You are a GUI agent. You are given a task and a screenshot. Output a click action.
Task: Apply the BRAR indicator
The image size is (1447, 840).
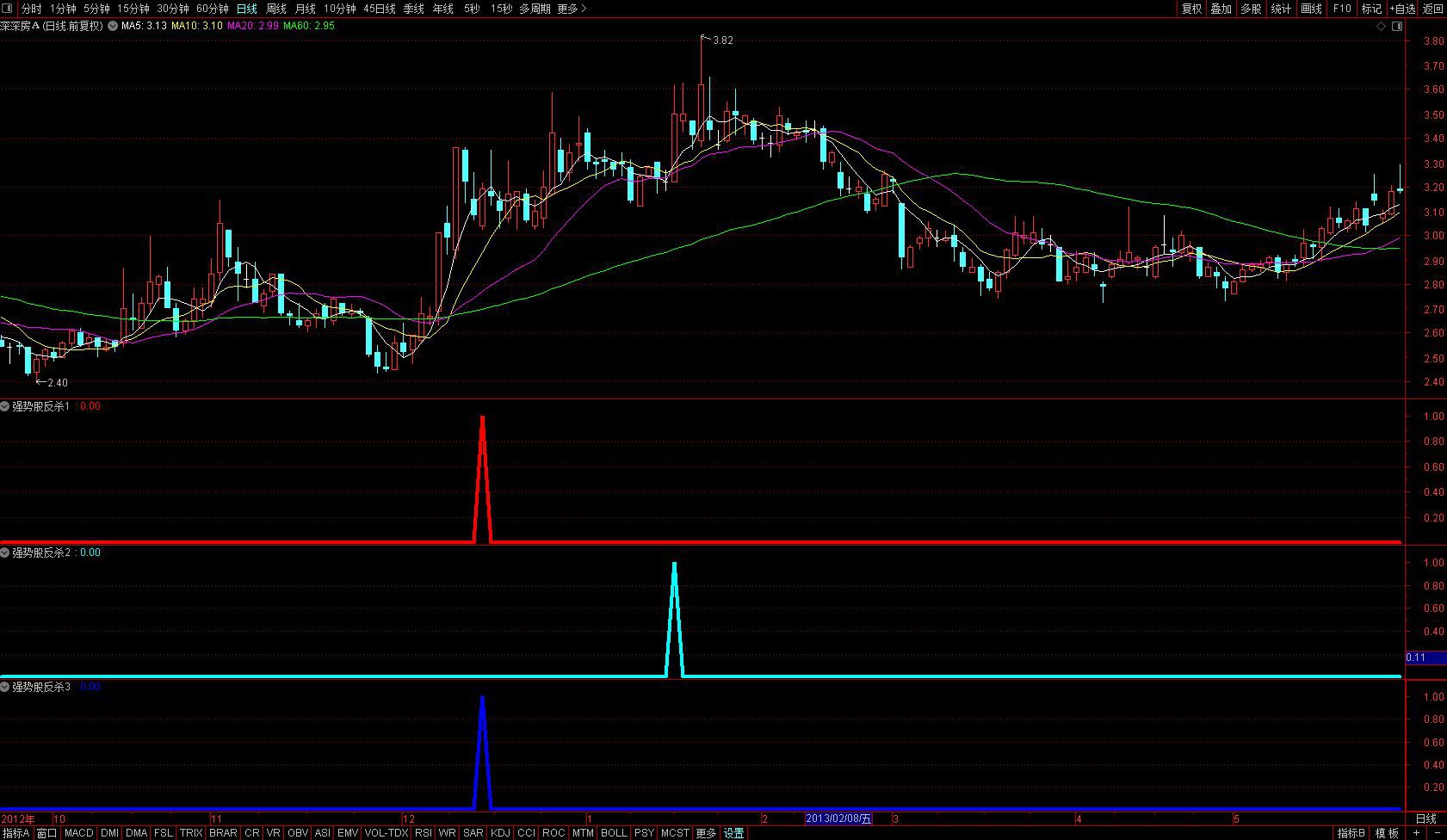[x=223, y=833]
